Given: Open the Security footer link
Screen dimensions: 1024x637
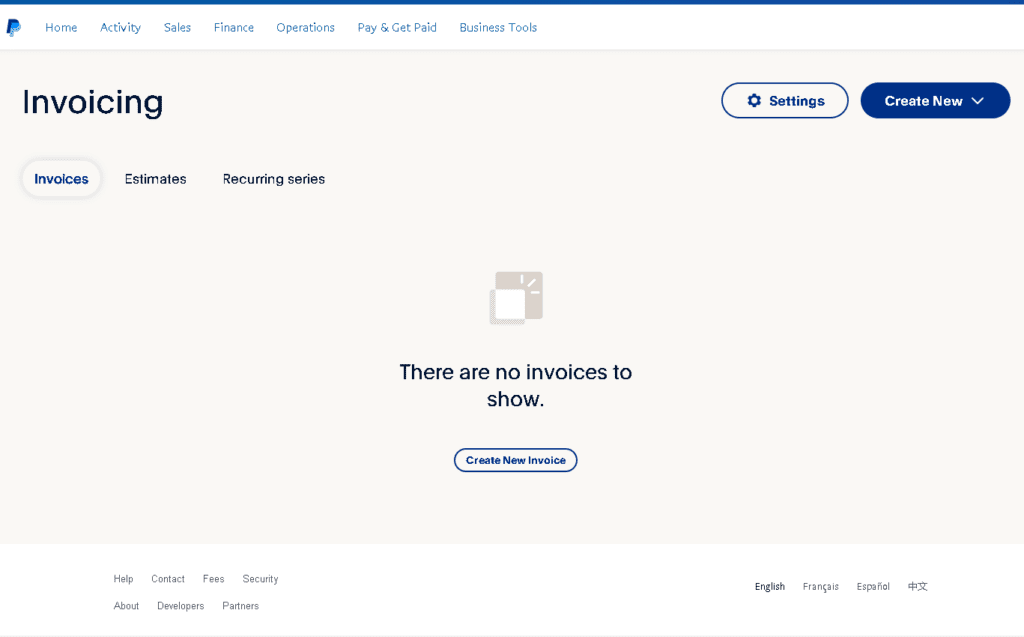Looking at the screenshot, I should coord(260,579).
